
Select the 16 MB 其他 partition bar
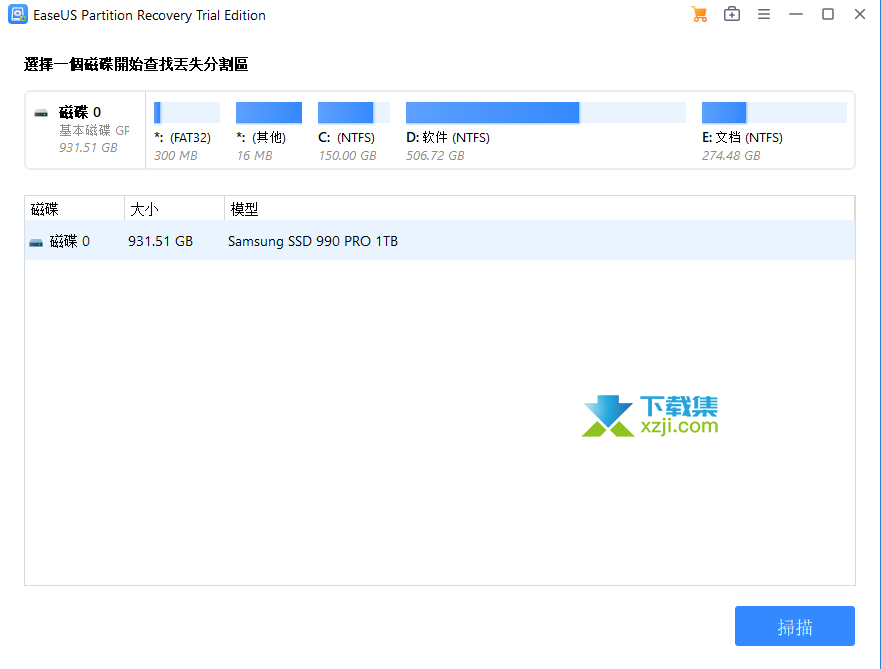(269, 112)
